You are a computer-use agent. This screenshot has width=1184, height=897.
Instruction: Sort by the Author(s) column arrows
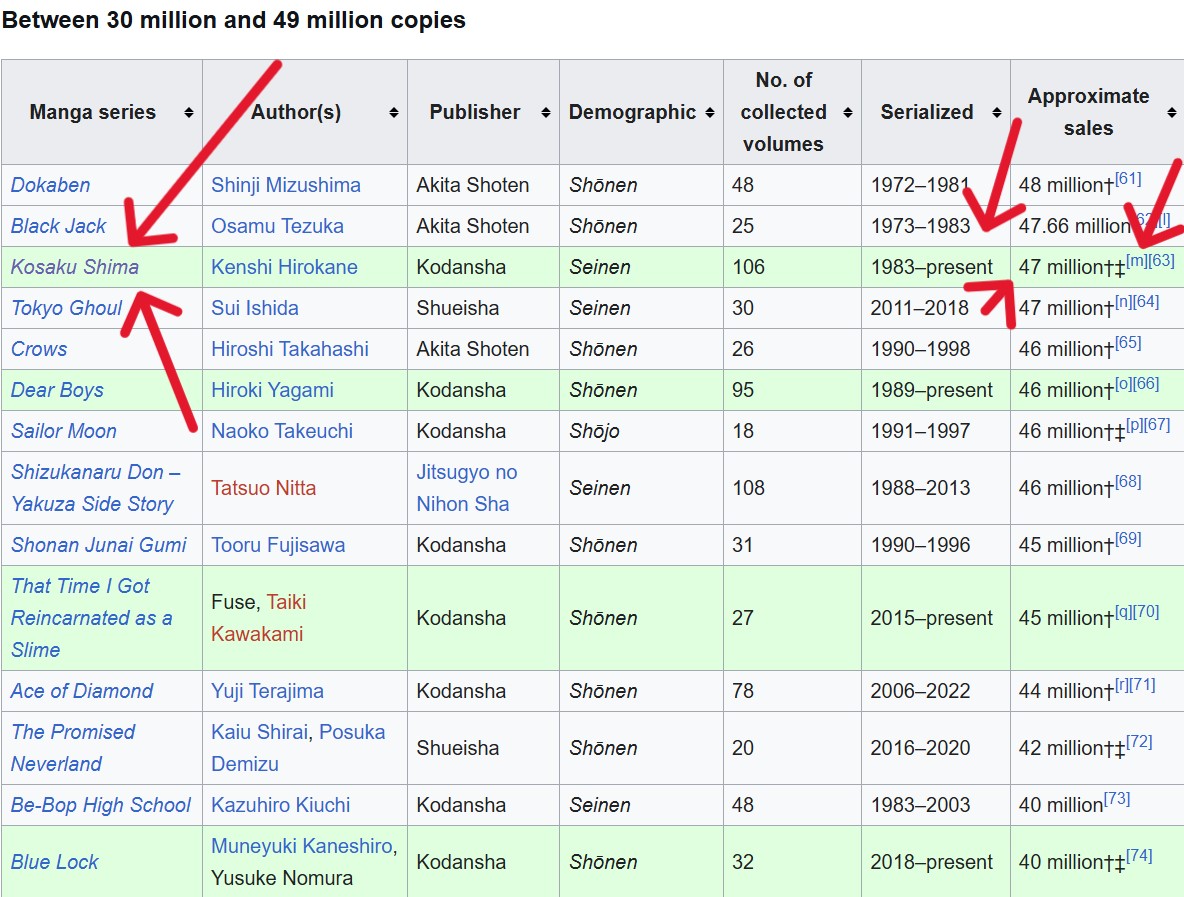pyautogui.click(x=393, y=113)
